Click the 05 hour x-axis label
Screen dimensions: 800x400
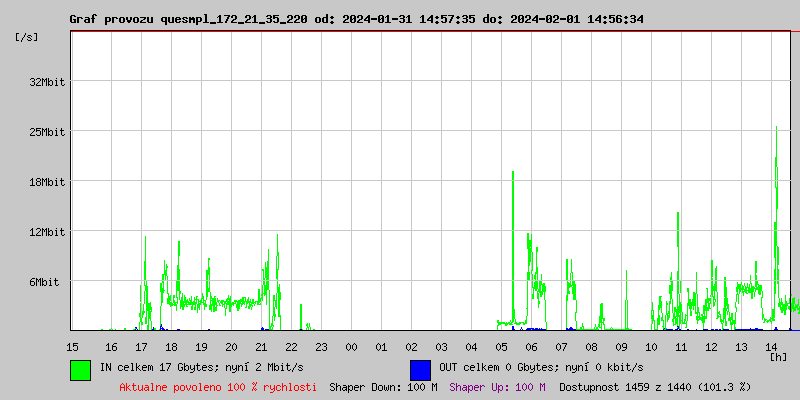pyautogui.click(x=501, y=347)
